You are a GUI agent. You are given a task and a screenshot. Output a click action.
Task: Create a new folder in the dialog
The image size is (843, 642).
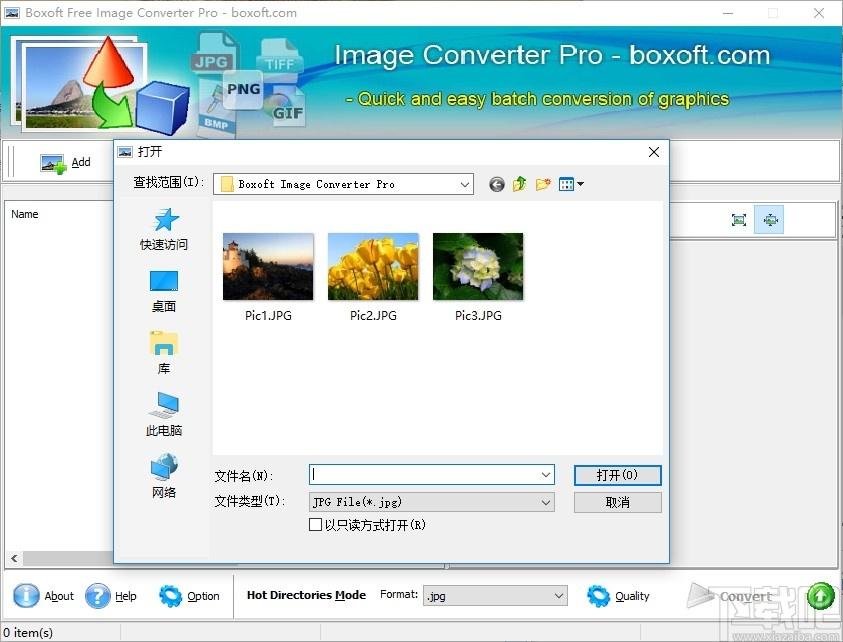(543, 184)
